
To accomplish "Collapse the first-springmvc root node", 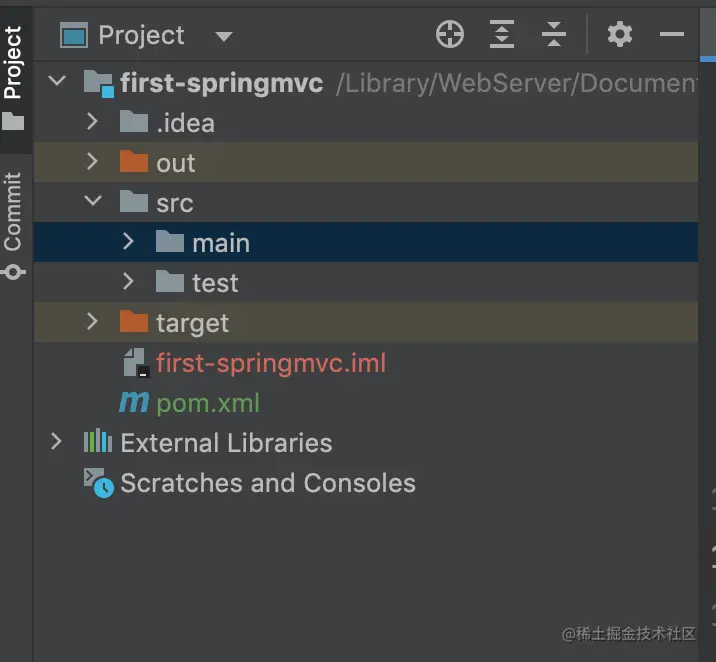I will [58, 83].
